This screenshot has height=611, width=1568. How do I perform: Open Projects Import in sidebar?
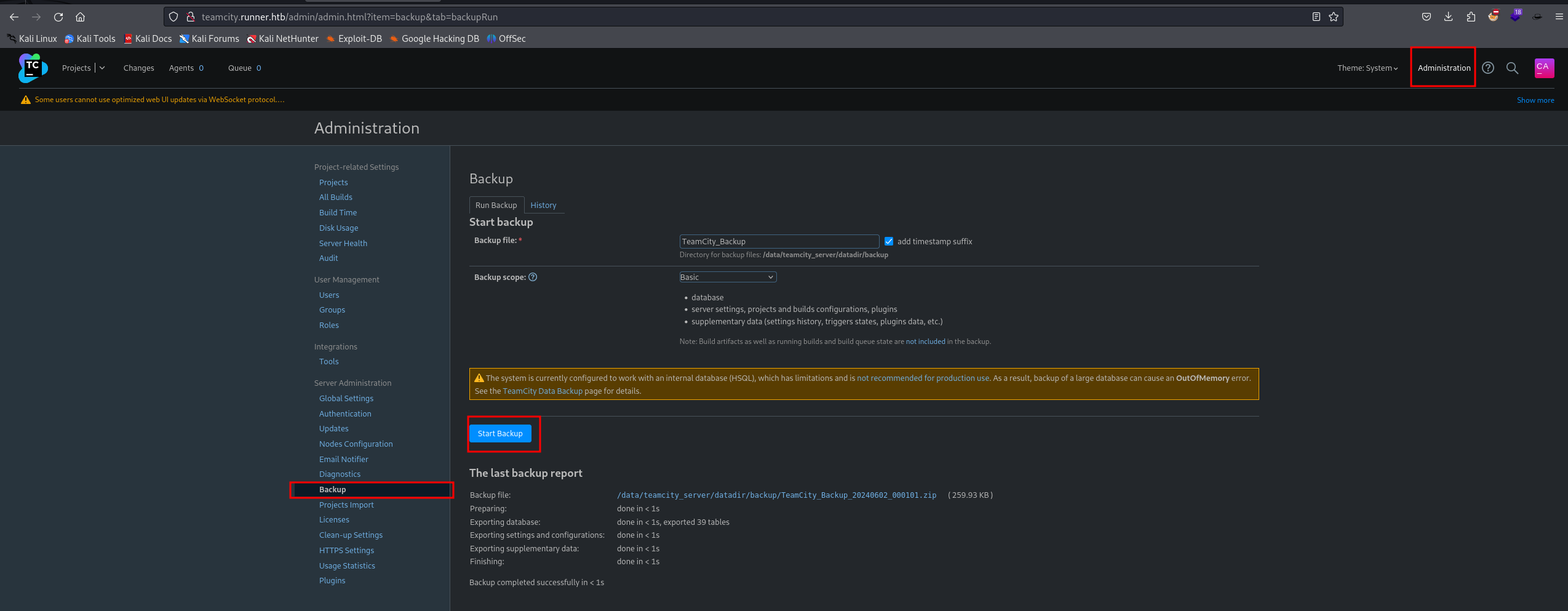click(x=346, y=505)
